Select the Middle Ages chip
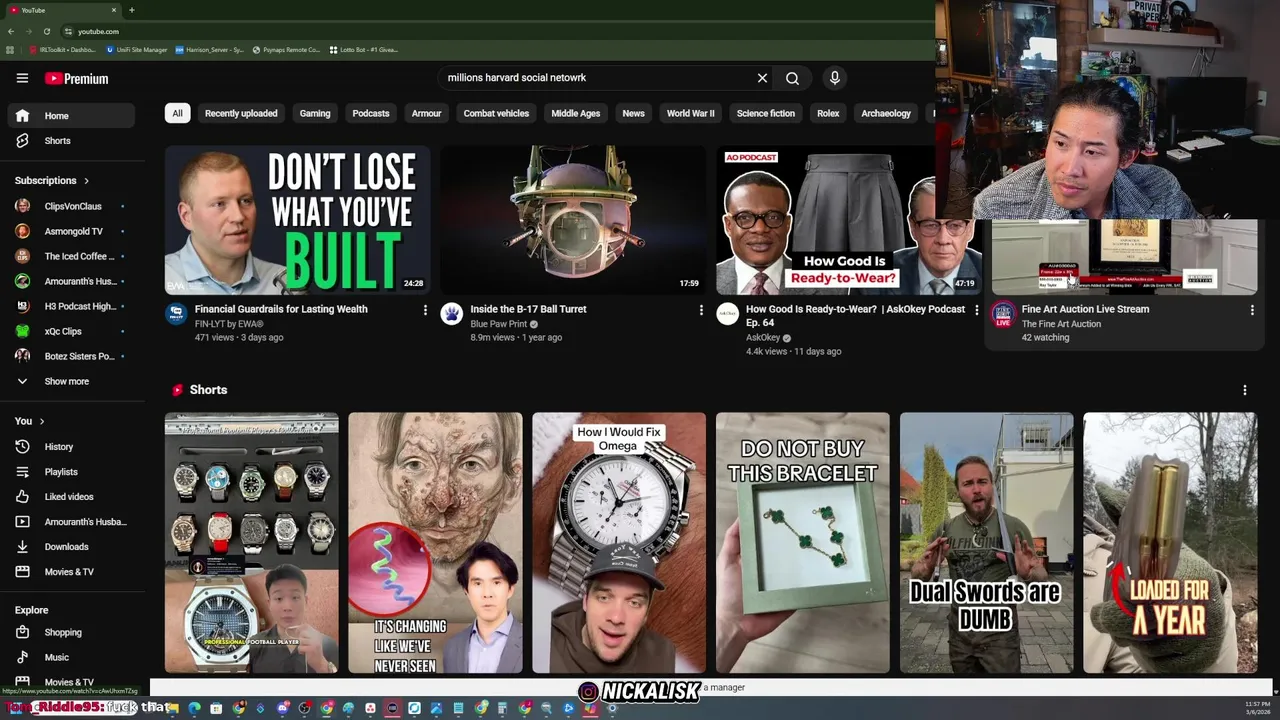Screen dimensions: 1280x720 point(576,113)
